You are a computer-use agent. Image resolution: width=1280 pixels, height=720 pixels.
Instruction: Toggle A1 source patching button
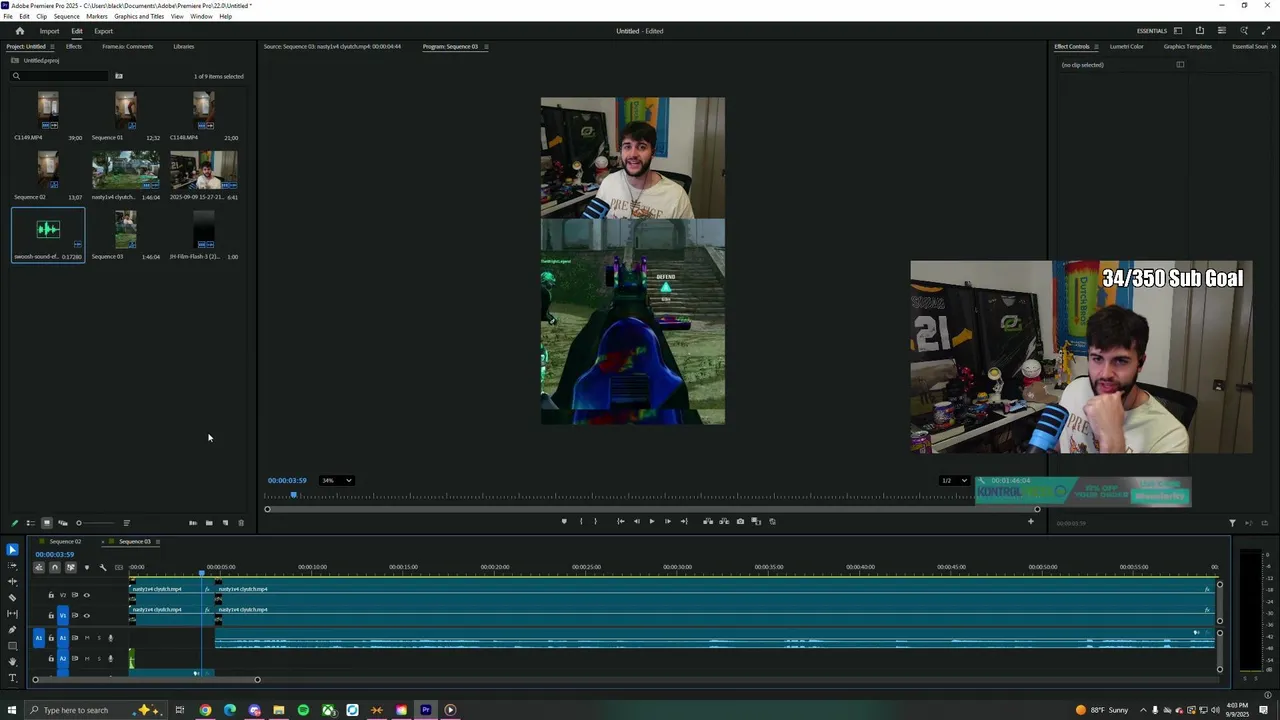[38, 638]
